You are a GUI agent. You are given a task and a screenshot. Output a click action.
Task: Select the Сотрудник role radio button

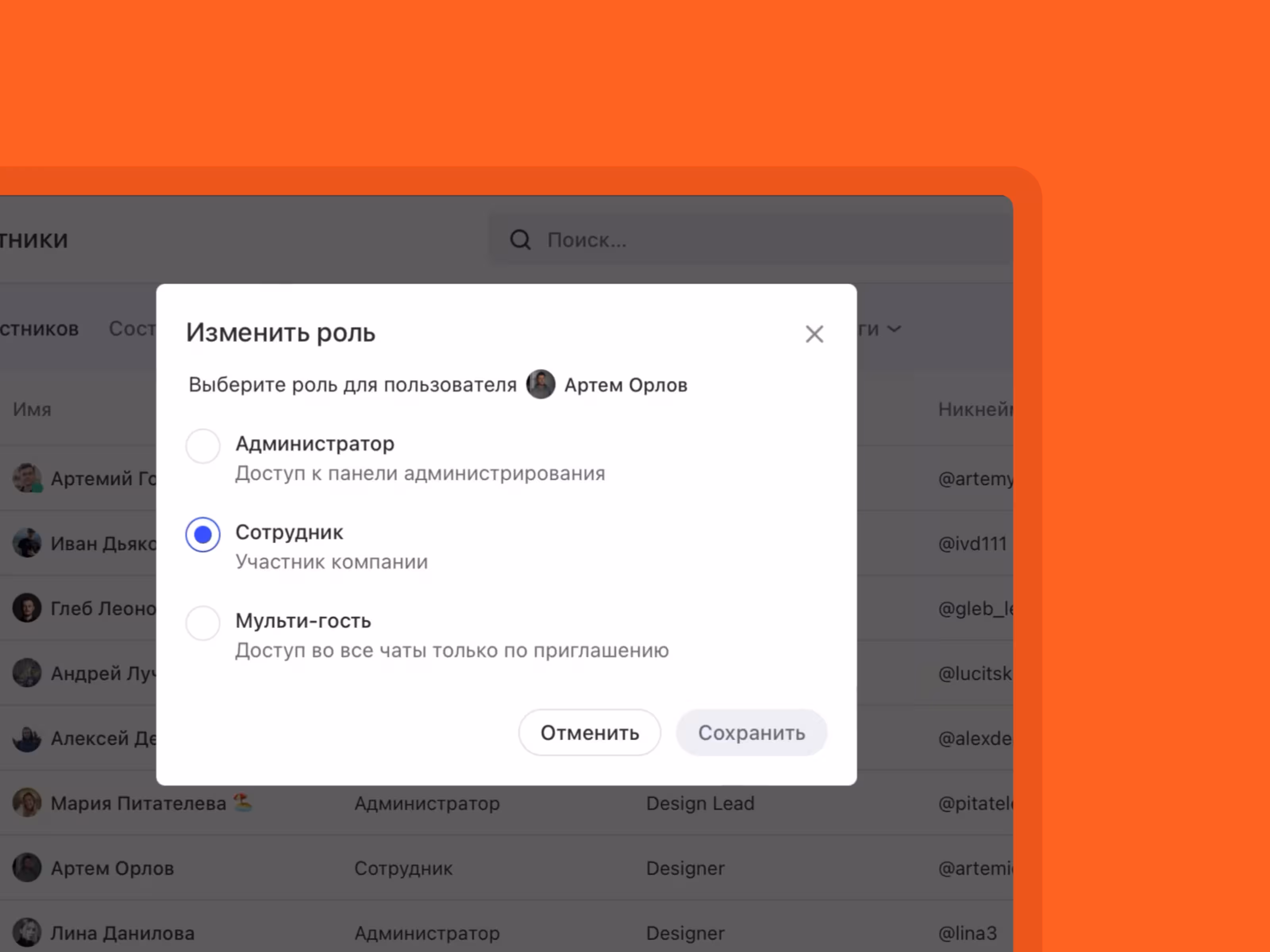(x=203, y=534)
